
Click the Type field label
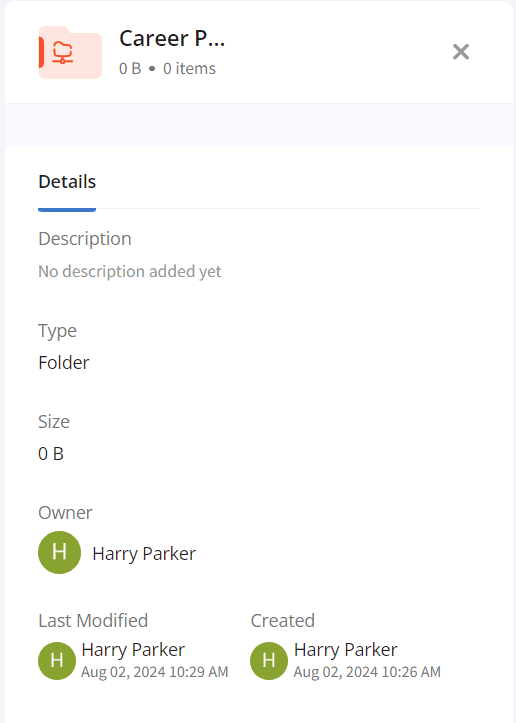(57, 331)
